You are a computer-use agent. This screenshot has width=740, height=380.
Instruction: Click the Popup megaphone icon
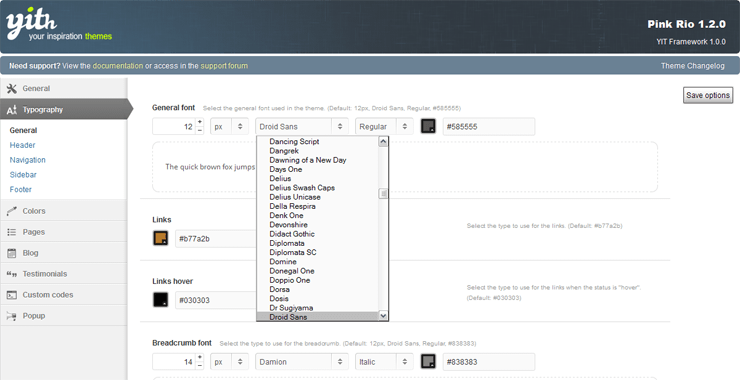(x=12, y=316)
